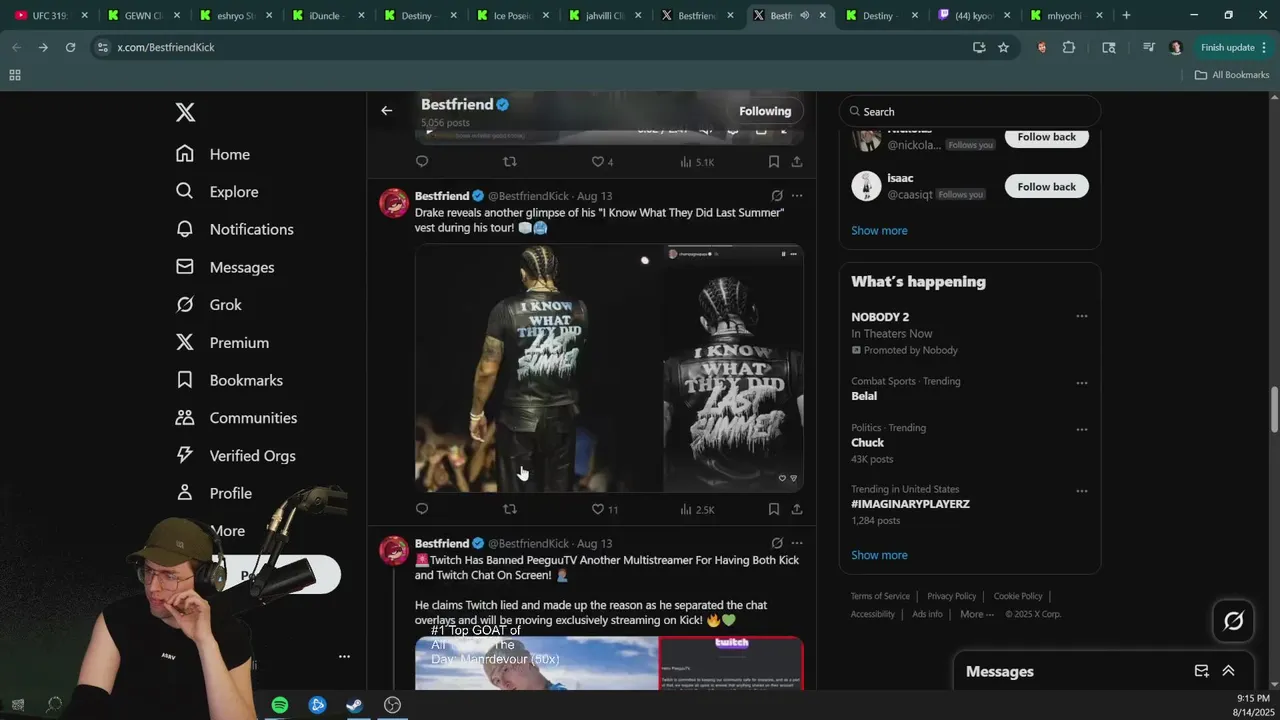Share the top video post

pos(797,162)
